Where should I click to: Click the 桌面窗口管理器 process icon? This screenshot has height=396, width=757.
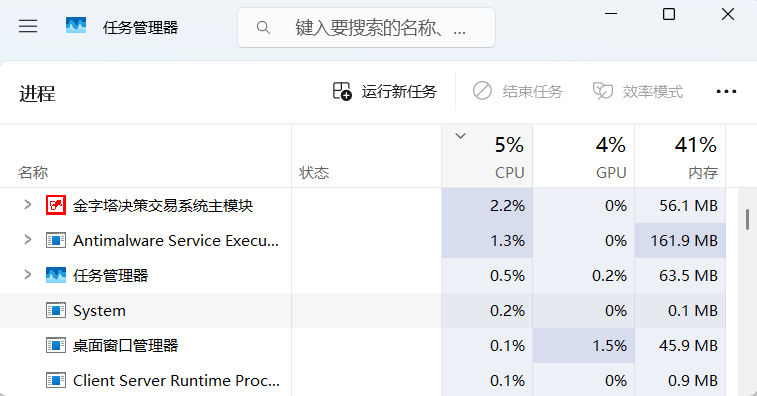[56, 345]
